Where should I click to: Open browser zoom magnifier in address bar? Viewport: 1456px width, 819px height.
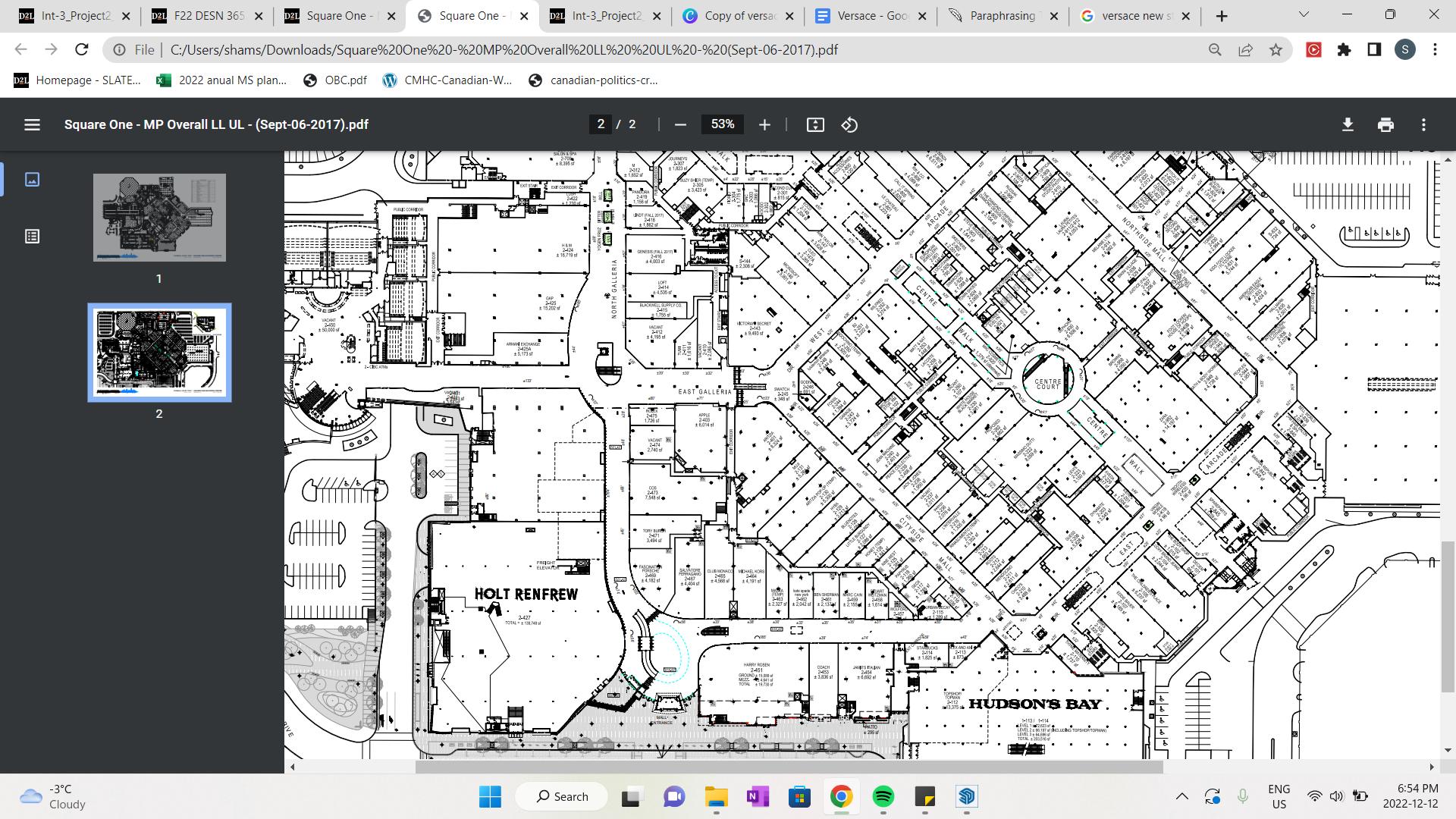coord(1215,50)
